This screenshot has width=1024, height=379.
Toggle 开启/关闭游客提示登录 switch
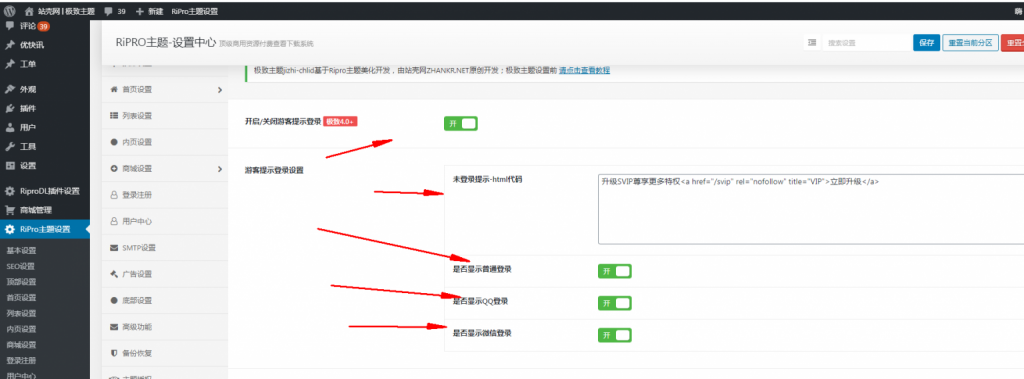coord(461,124)
